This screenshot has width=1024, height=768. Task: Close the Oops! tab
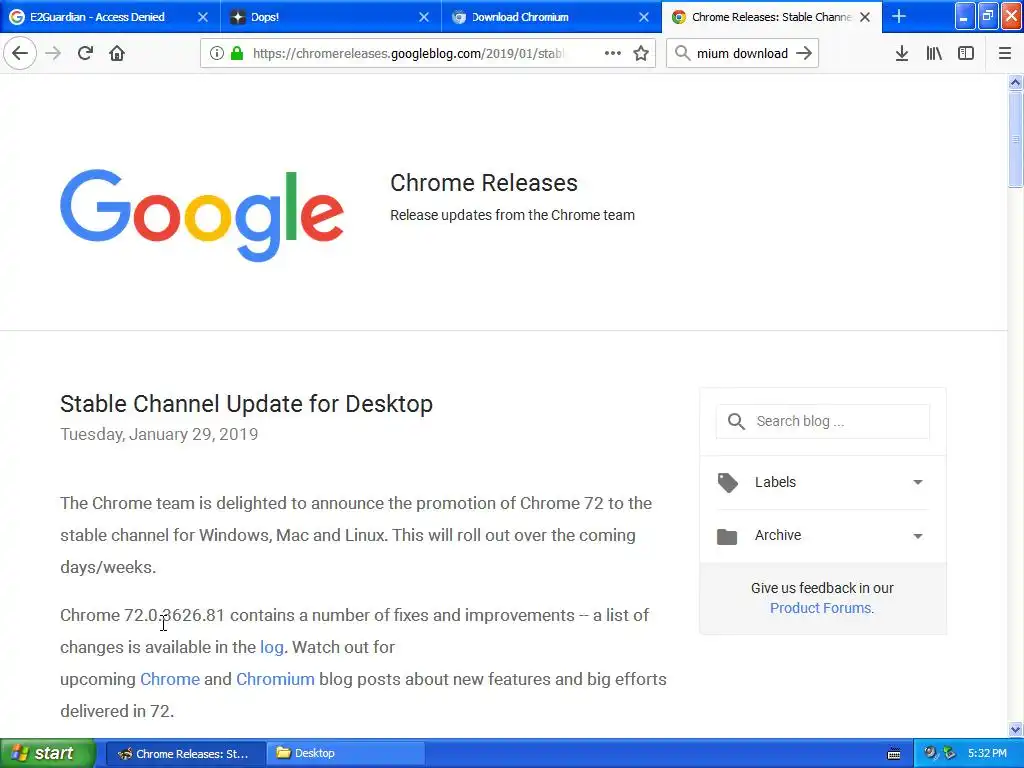424,17
